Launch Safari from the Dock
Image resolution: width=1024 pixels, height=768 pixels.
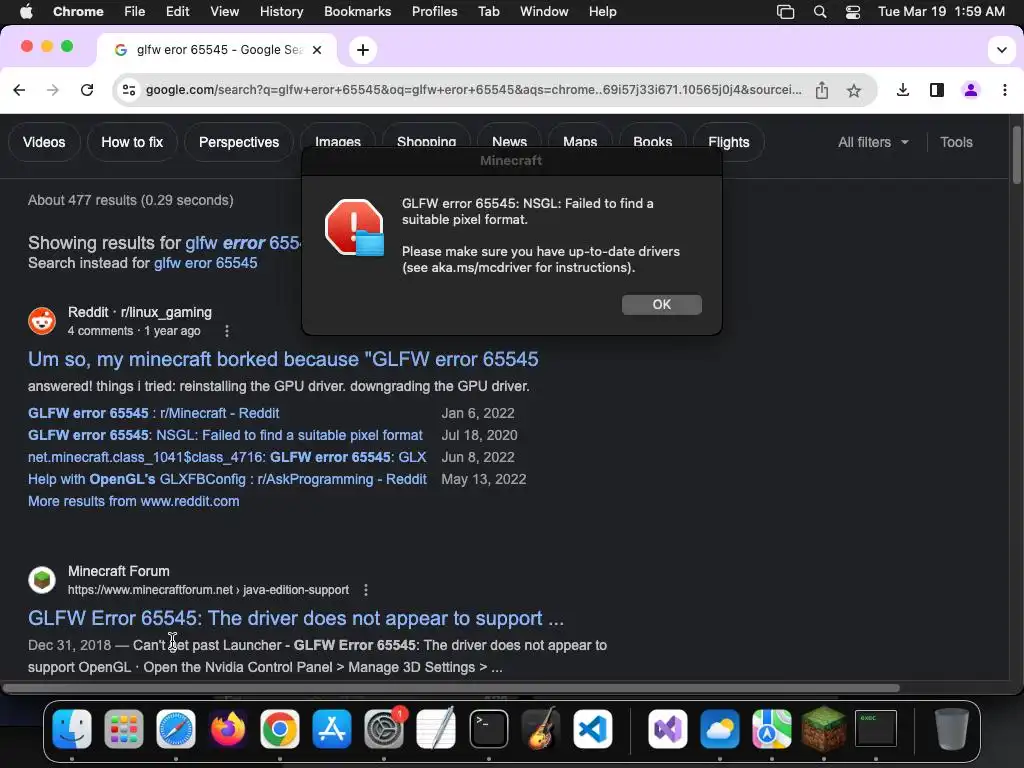[x=176, y=728]
